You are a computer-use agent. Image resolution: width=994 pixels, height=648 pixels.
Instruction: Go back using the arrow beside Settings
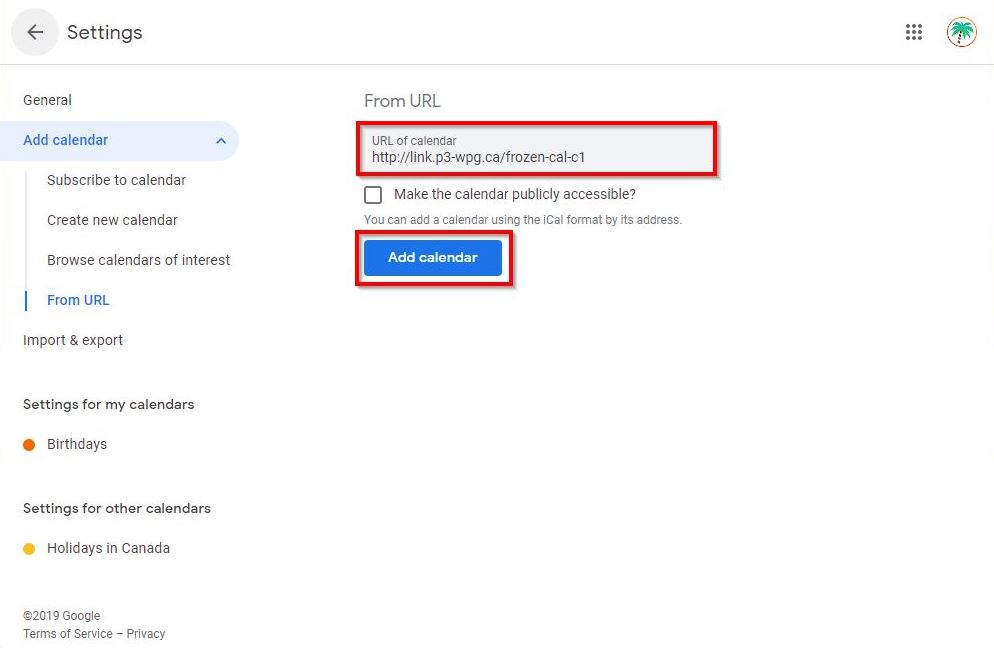click(35, 32)
